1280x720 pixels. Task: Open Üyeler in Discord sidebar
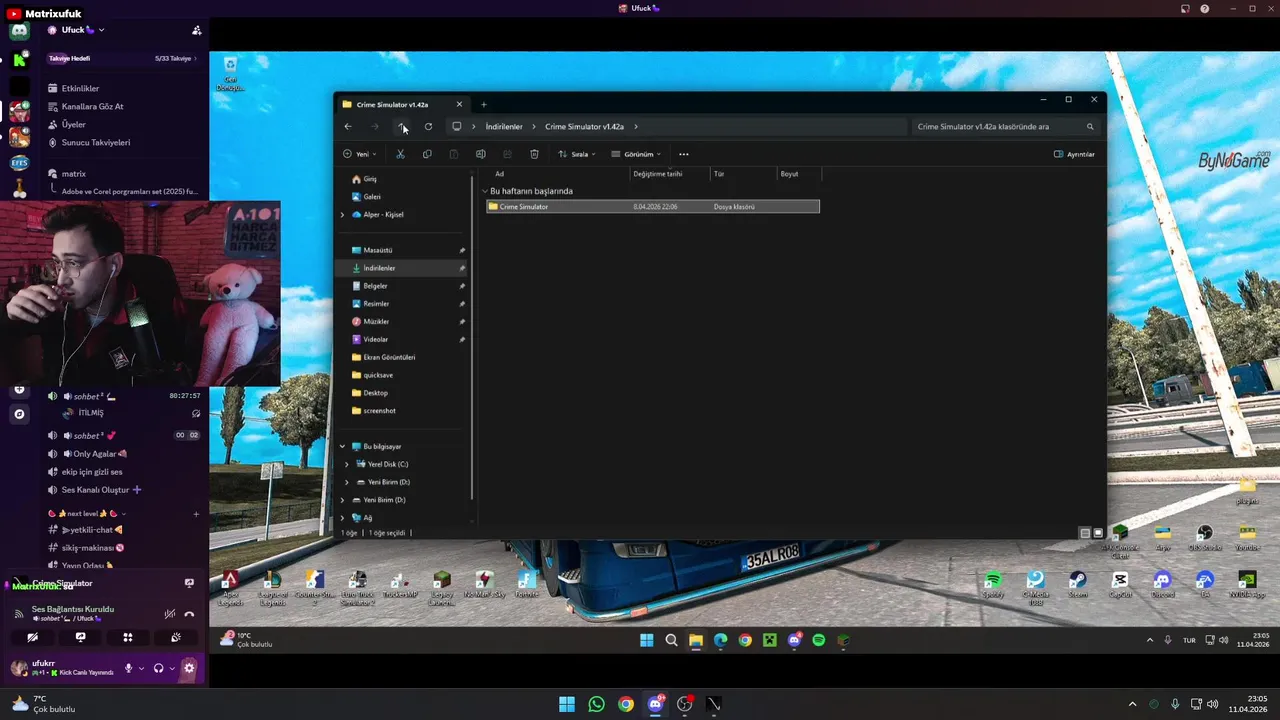pyautogui.click(x=73, y=124)
